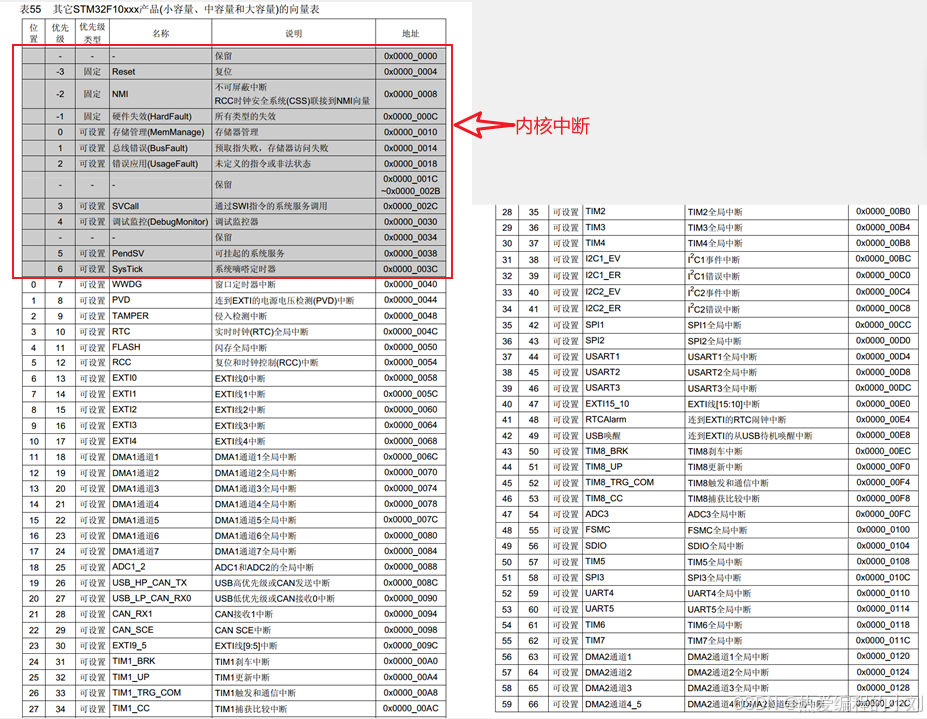Select address 0x0000_003C
The width and height of the screenshot is (927, 719).
(410, 268)
